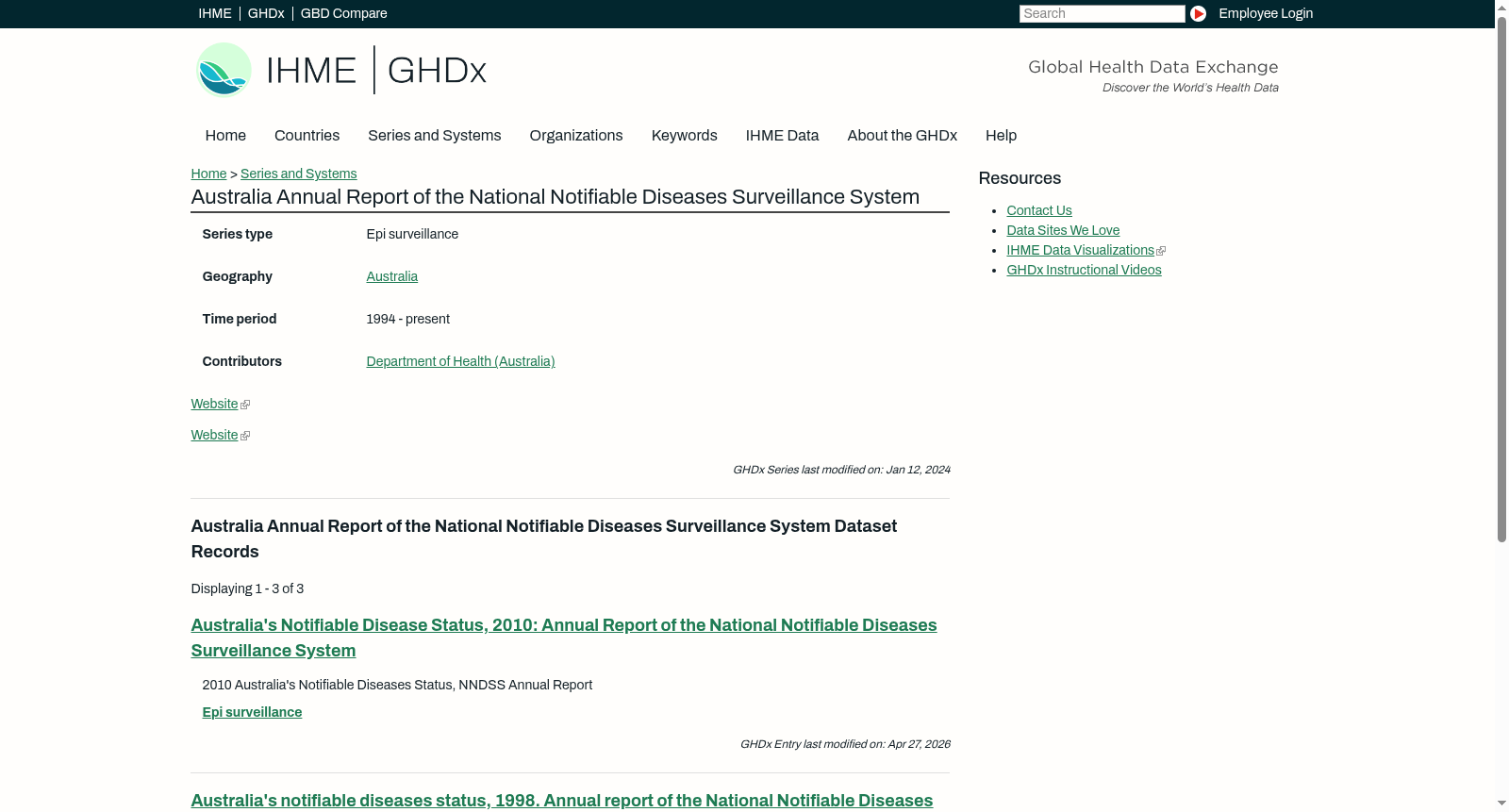Go to Home menu item
Image resolution: width=1509 pixels, height=812 pixels.
point(225,136)
